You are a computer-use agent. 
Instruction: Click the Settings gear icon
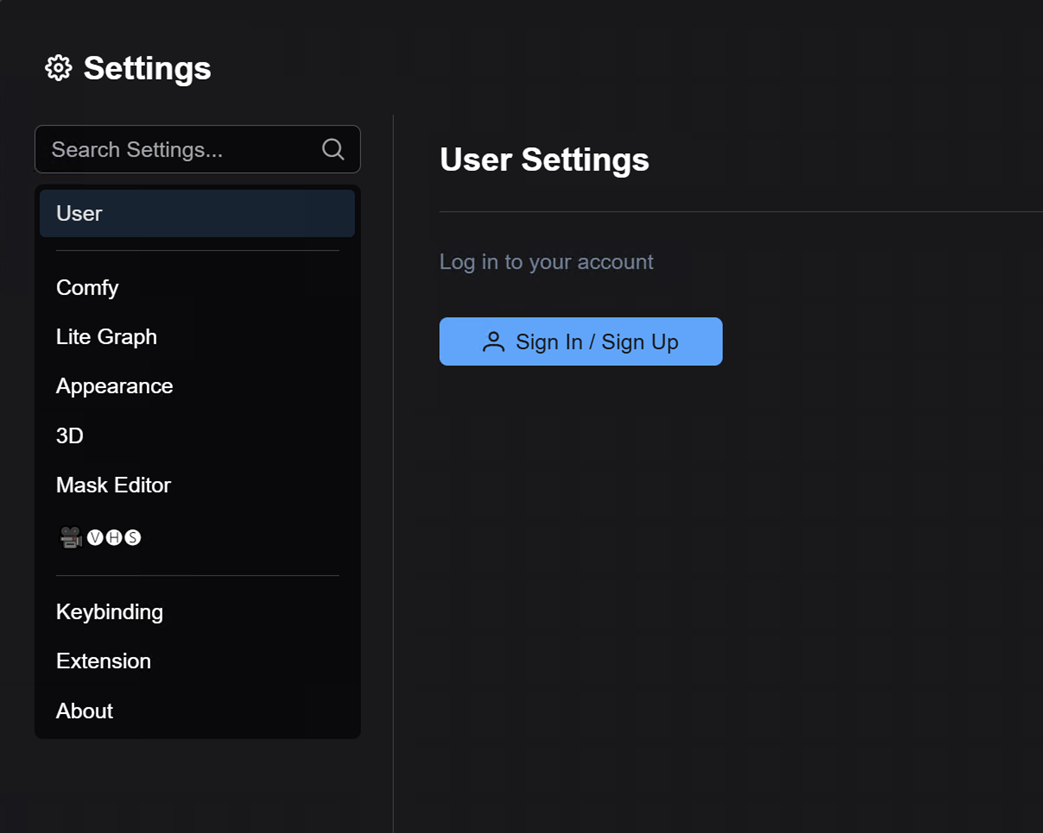coord(59,68)
